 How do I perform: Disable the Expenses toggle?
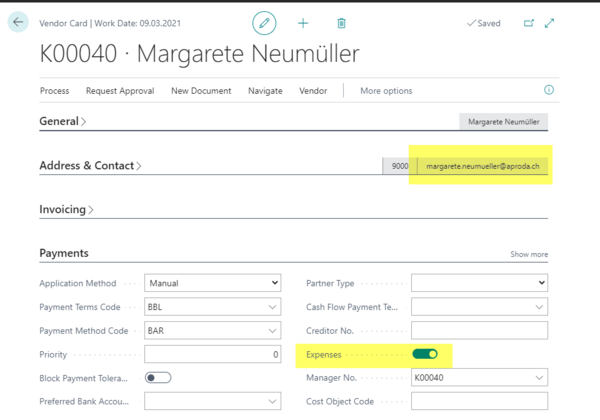[x=424, y=353]
